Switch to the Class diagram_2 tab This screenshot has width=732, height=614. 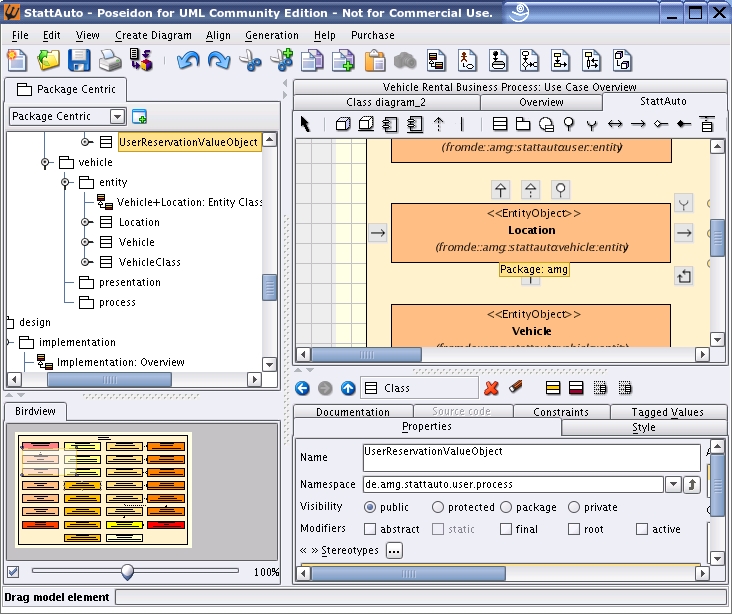point(386,102)
